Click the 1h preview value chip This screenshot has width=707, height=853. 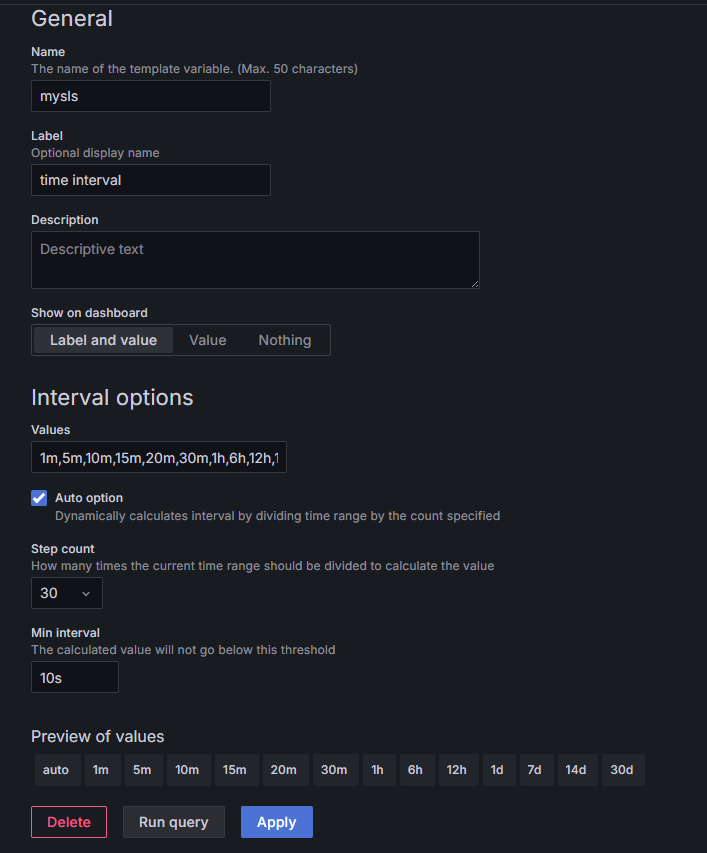pos(377,770)
